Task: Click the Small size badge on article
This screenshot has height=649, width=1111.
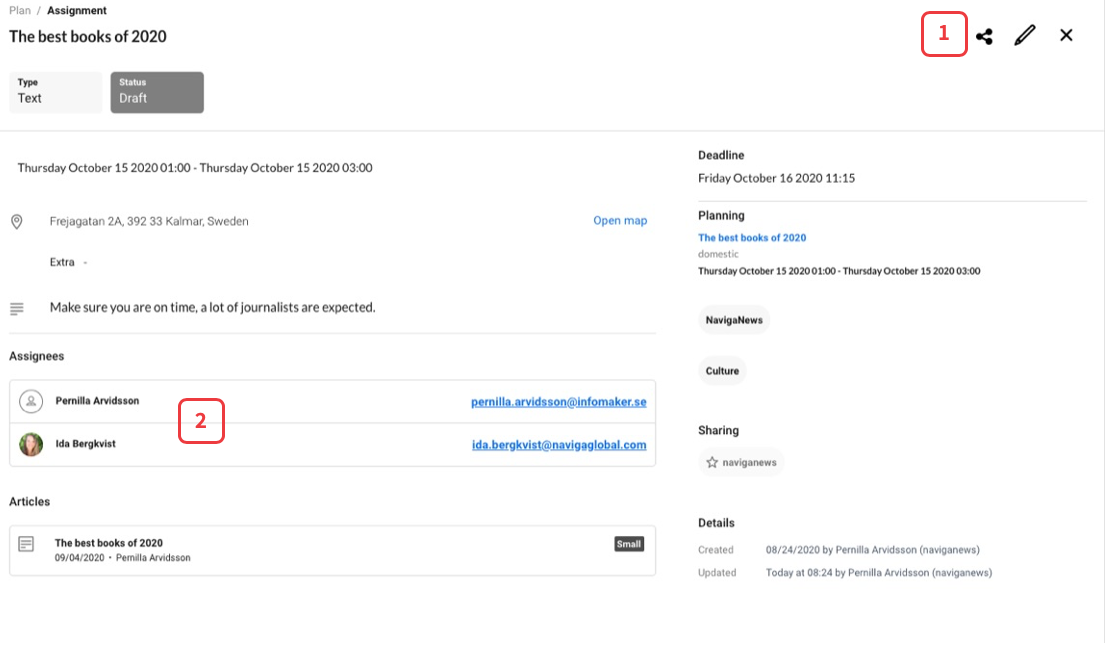Action: point(629,544)
